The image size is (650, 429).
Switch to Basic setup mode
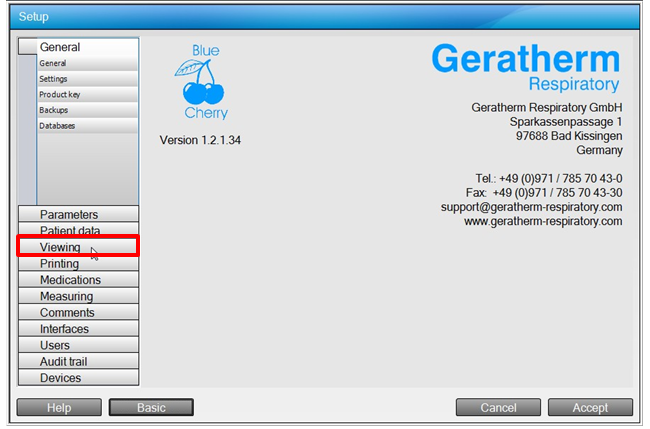(x=151, y=407)
